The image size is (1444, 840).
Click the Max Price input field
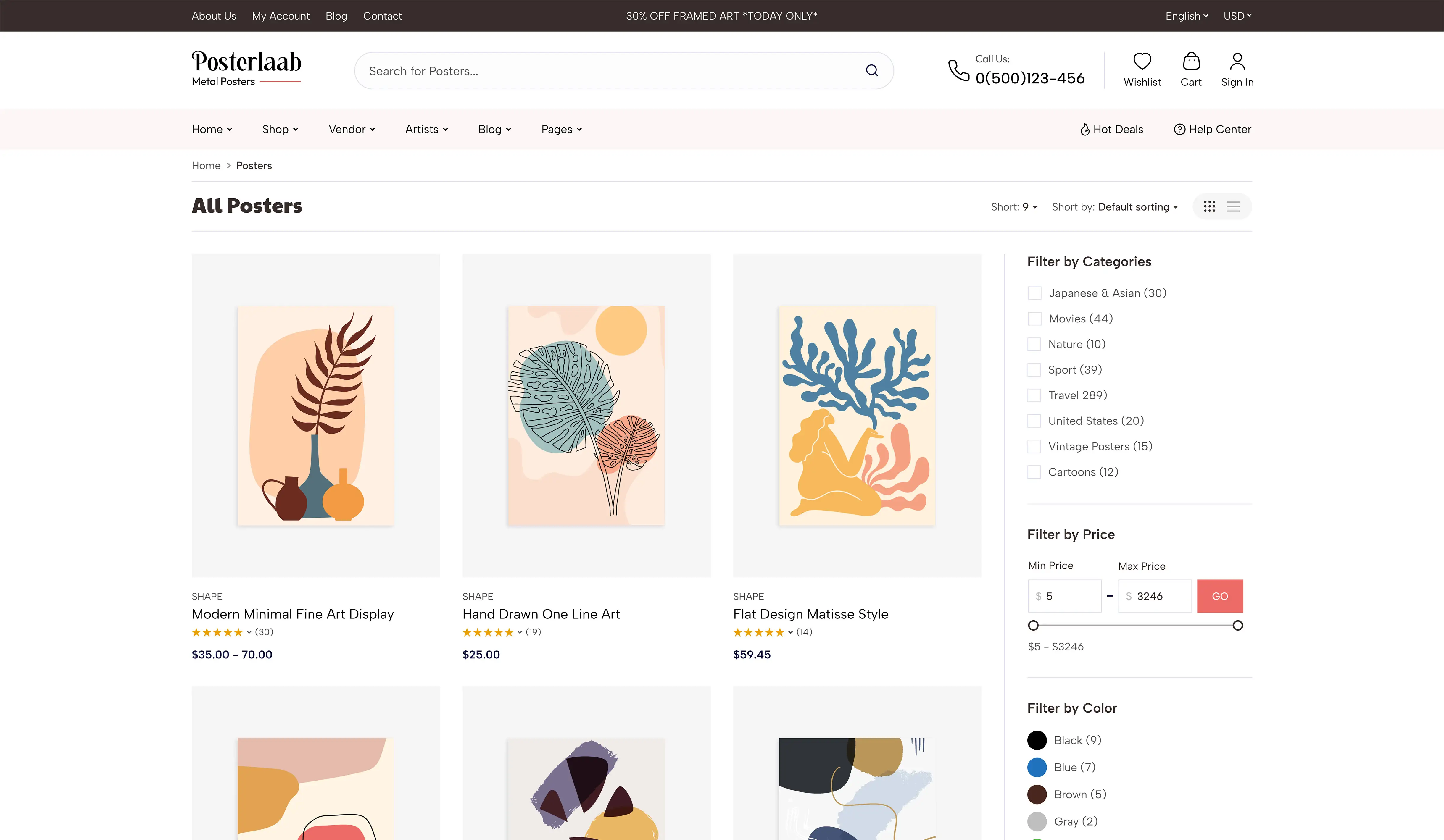click(1155, 596)
